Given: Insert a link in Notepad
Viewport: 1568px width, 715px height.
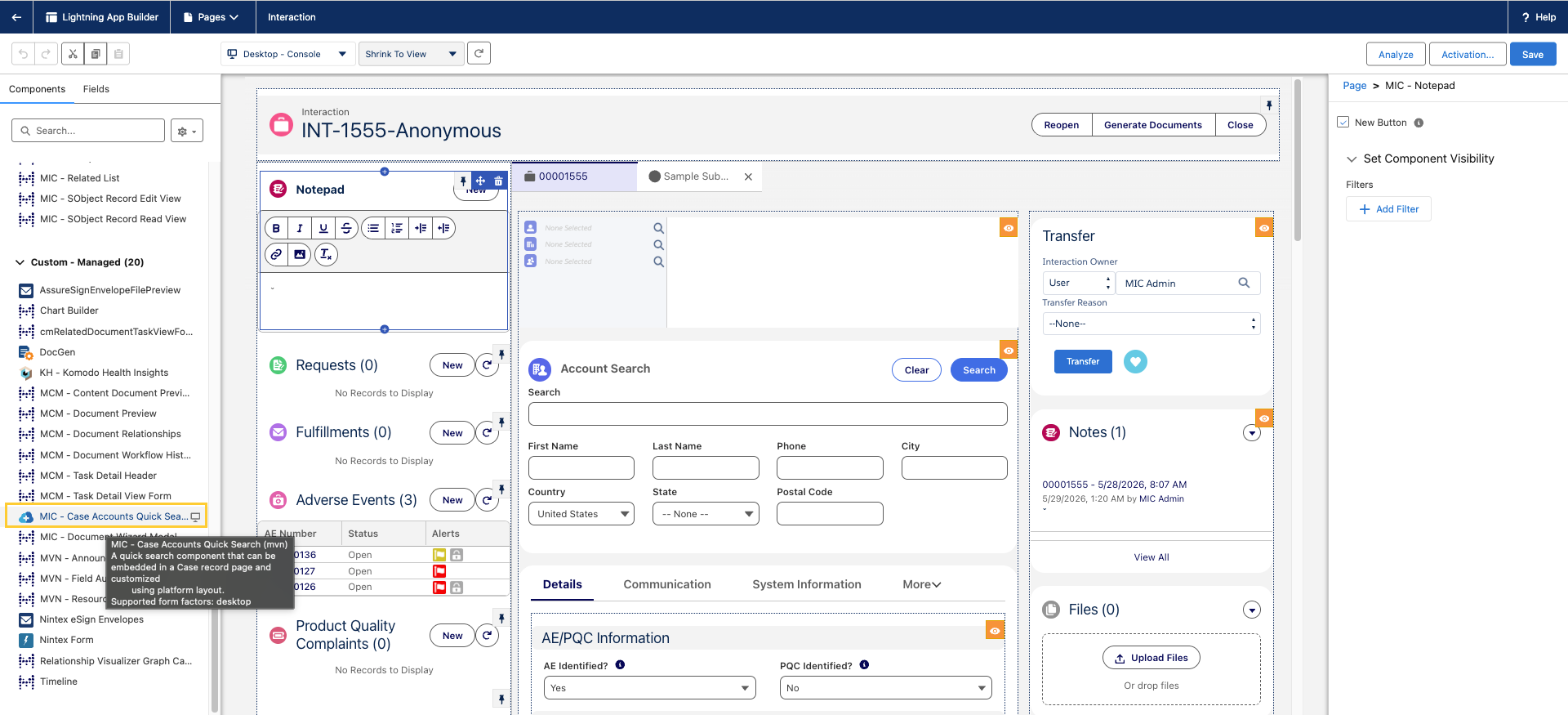Looking at the screenshot, I should point(277,255).
